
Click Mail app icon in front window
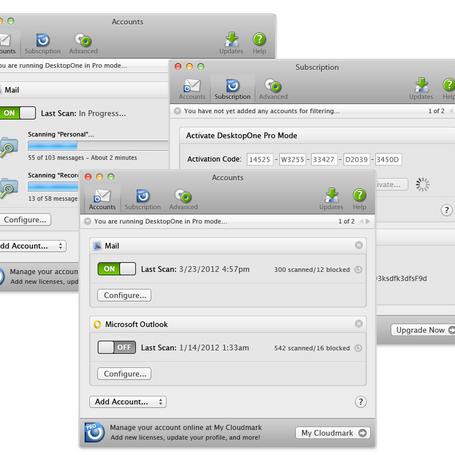pos(97,246)
